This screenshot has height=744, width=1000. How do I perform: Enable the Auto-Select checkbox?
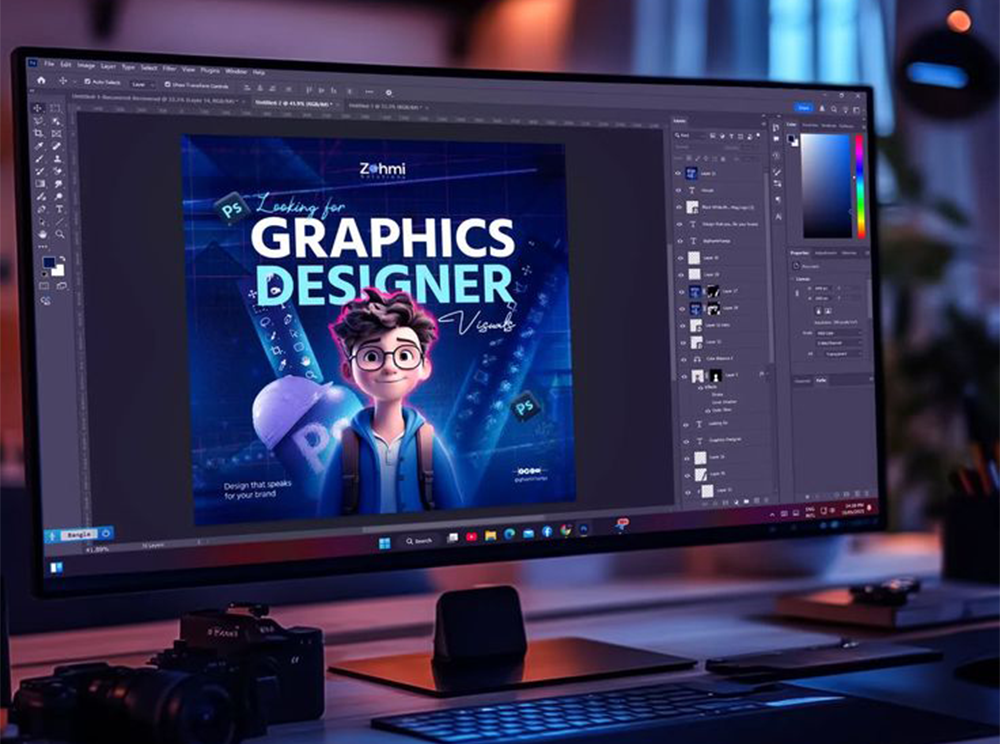click(88, 81)
